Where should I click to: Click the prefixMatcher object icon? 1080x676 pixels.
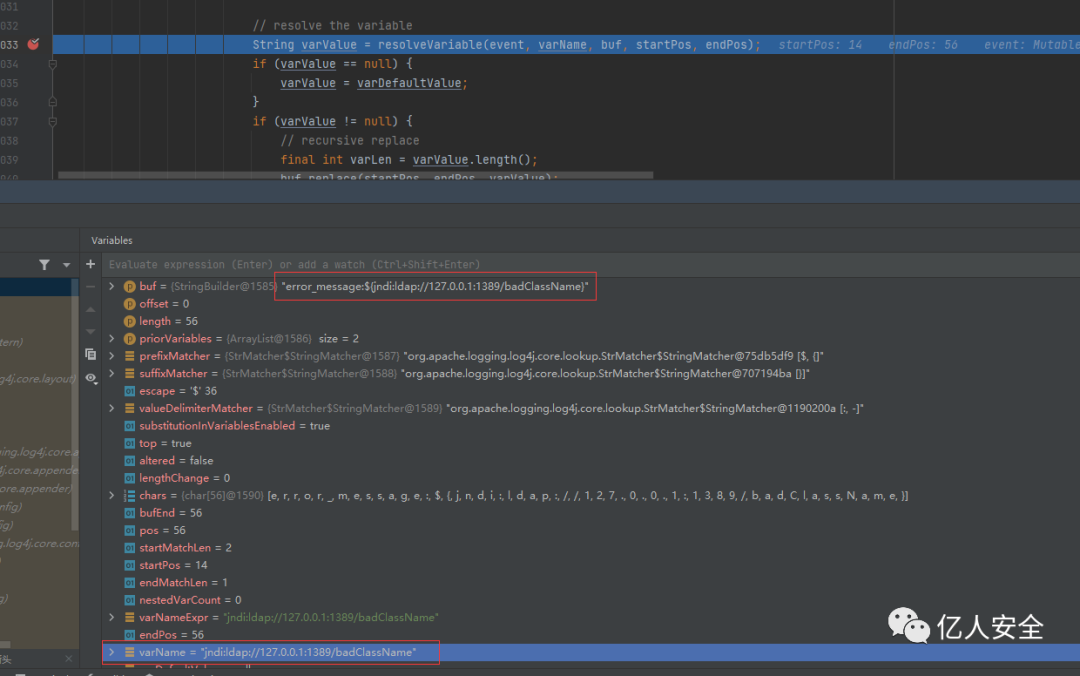[129, 356]
